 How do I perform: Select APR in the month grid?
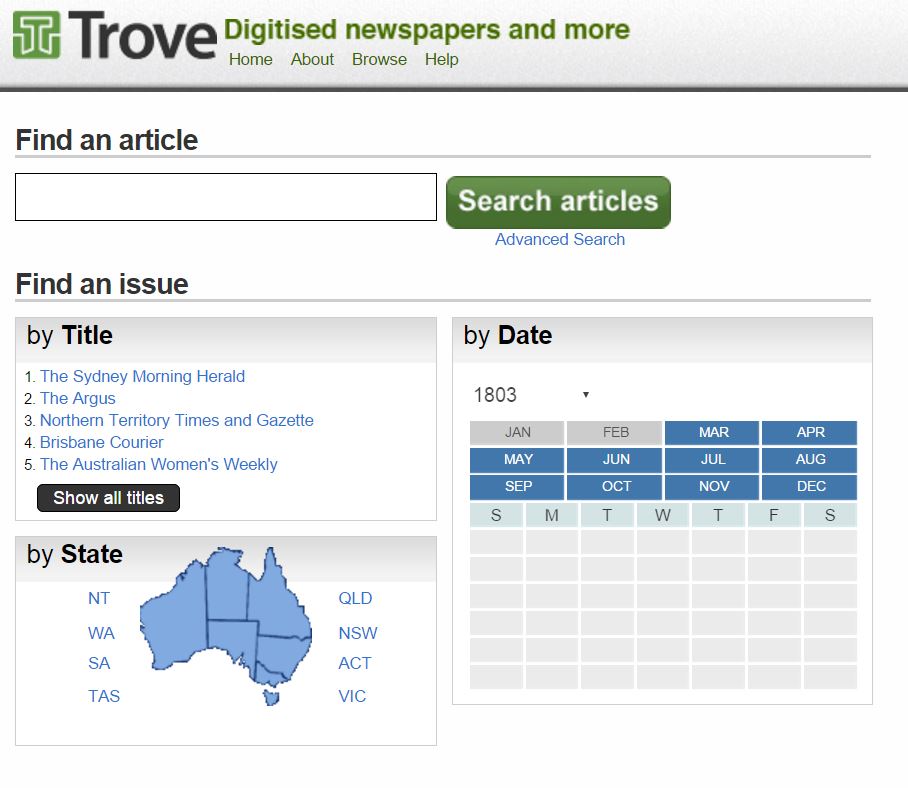[x=810, y=431]
